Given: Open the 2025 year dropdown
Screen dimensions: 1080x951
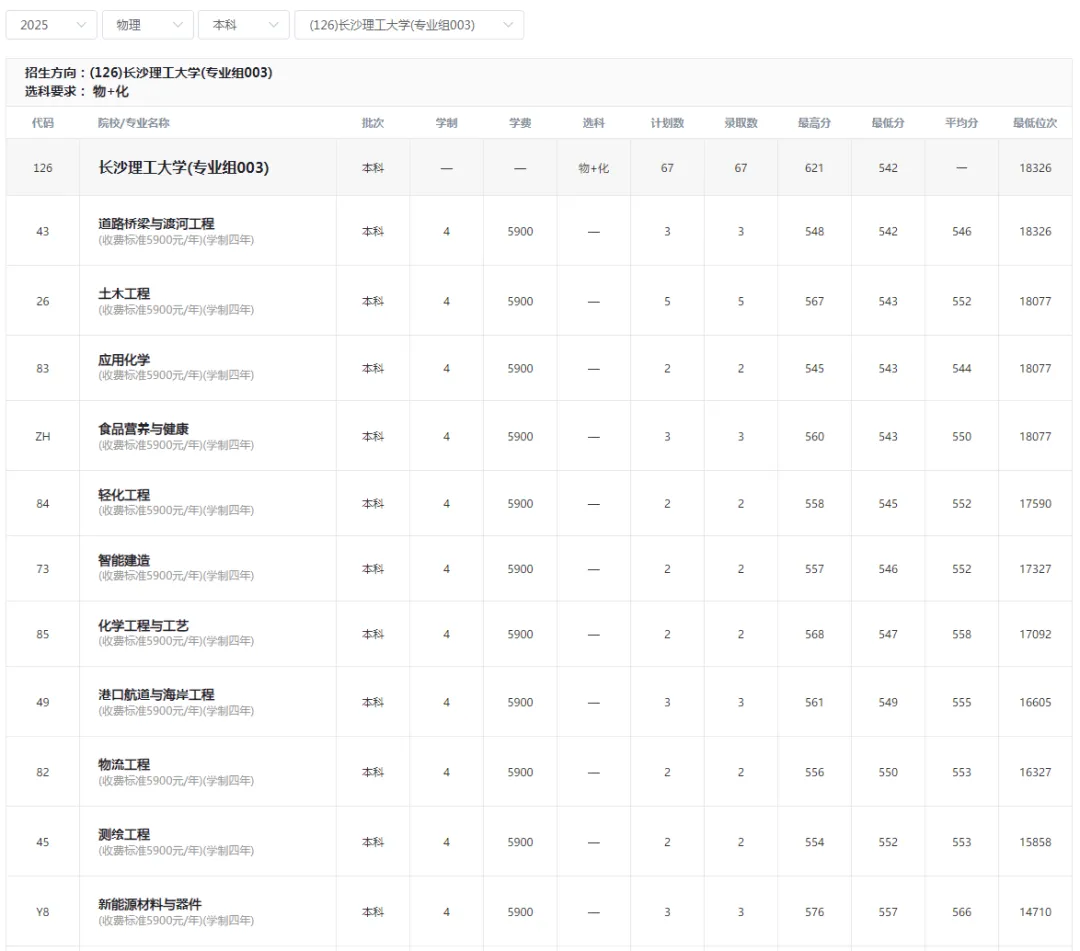Looking at the screenshot, I should pyautogui.click(x=51, y=25).
